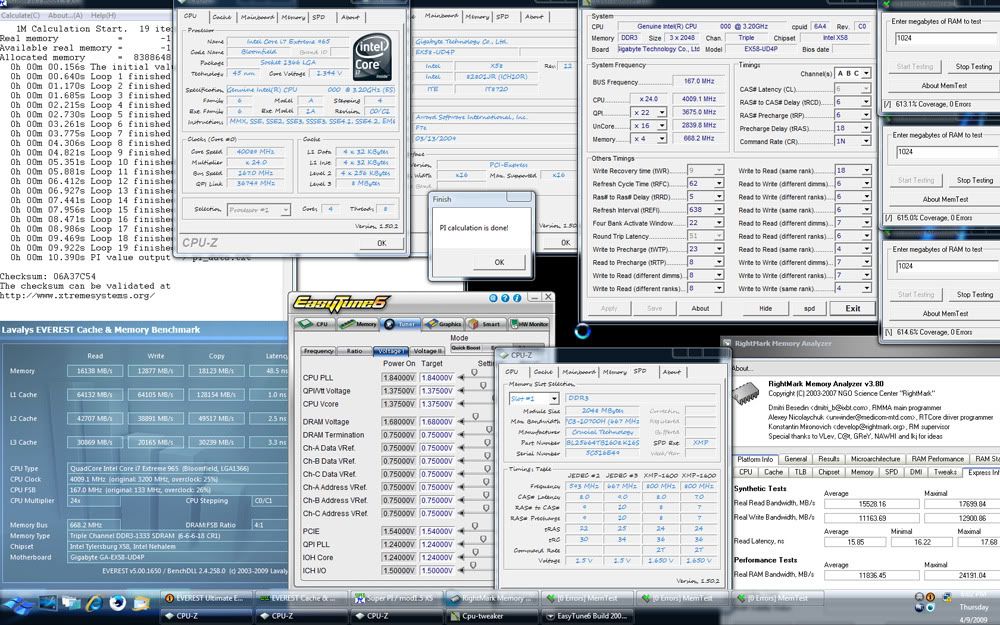This screenshot has width=1000, height=625.
Task: Click the EasyTune6 info 'i' icon
Action: click(x=517, y=298)
